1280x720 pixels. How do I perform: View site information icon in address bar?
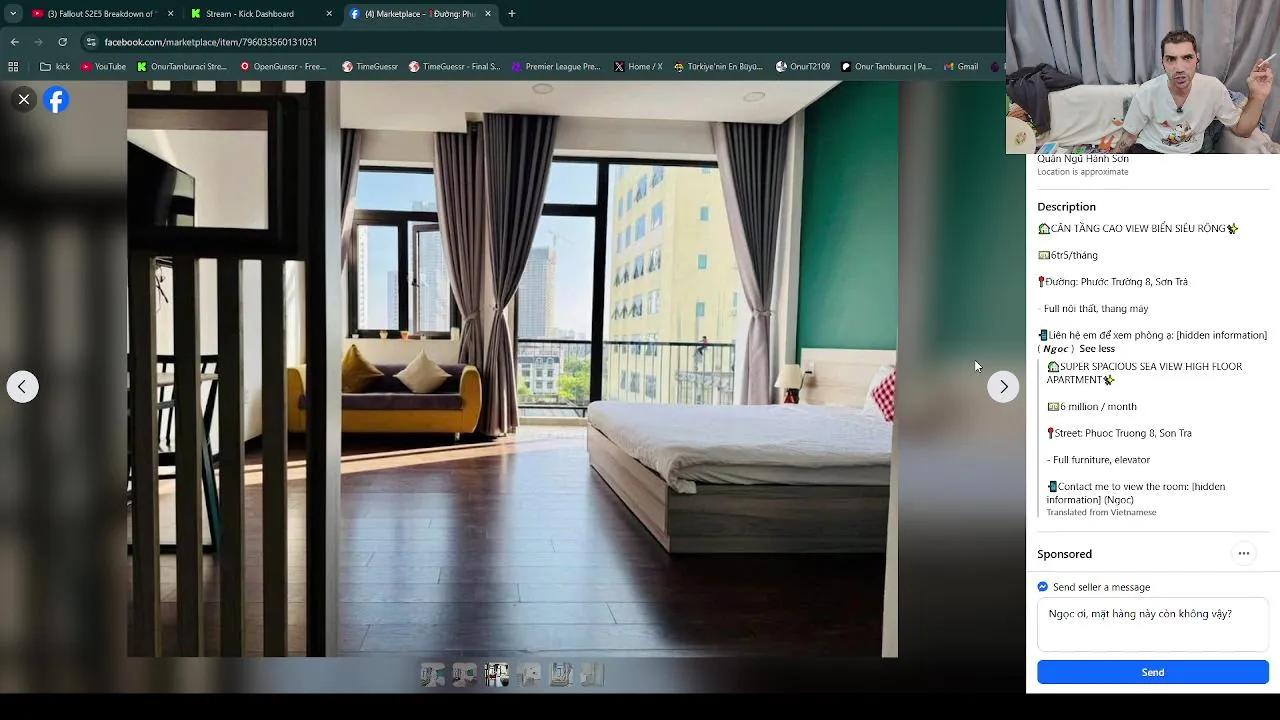pos(91,42)
